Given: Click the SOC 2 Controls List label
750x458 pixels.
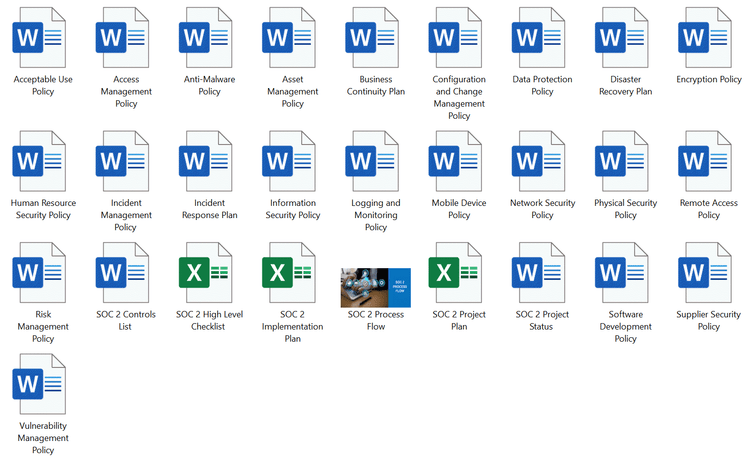Looking at the screenshot, I should point(125,320).
